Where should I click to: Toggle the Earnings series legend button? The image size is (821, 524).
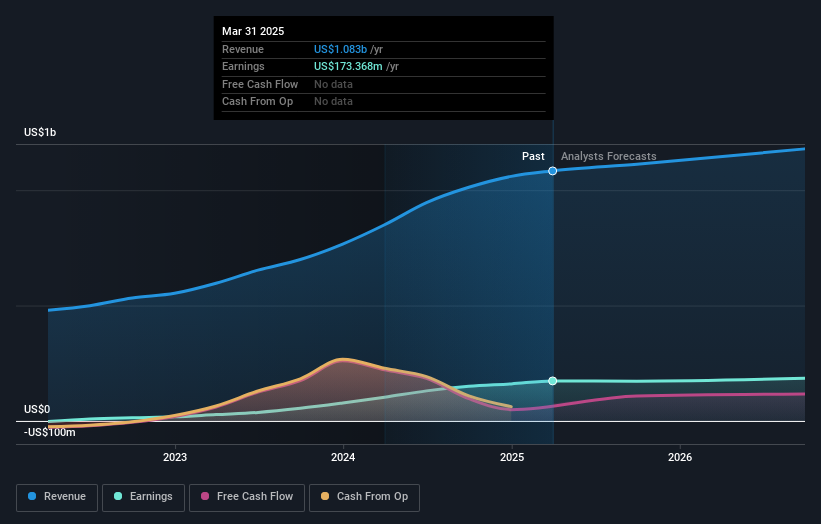[x=143, y=497]
